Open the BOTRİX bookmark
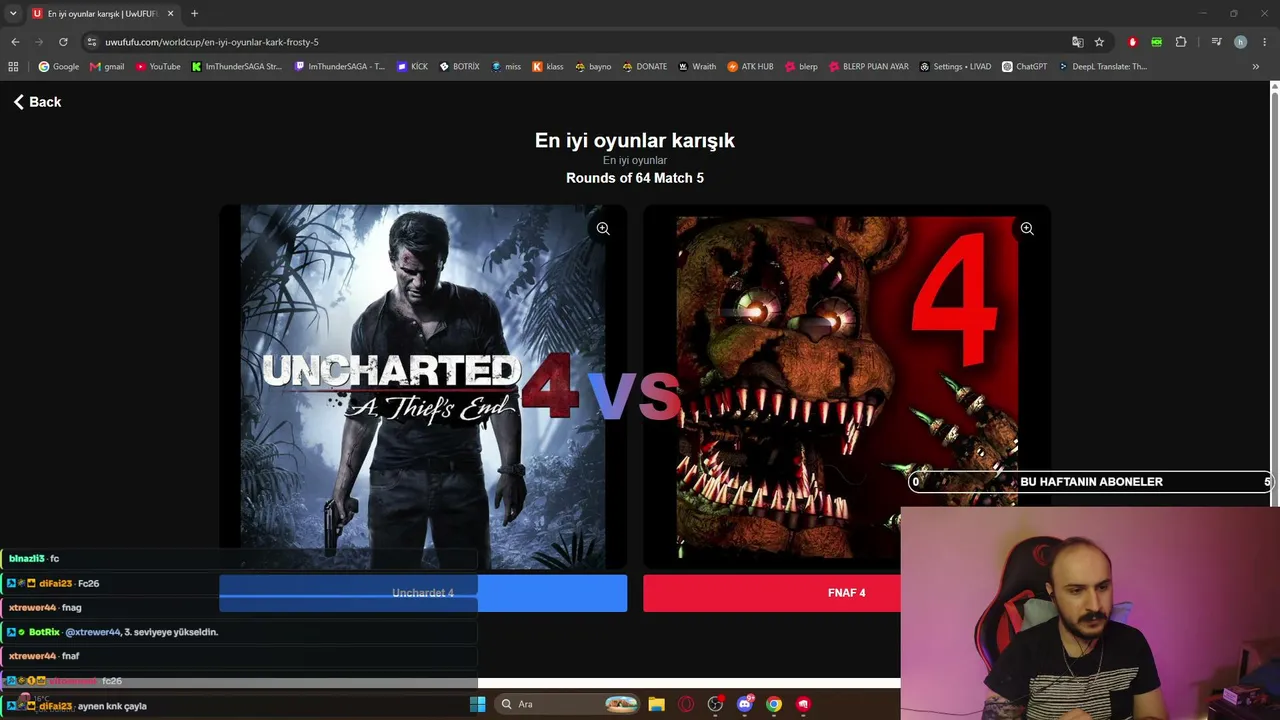 coord(460,67)
